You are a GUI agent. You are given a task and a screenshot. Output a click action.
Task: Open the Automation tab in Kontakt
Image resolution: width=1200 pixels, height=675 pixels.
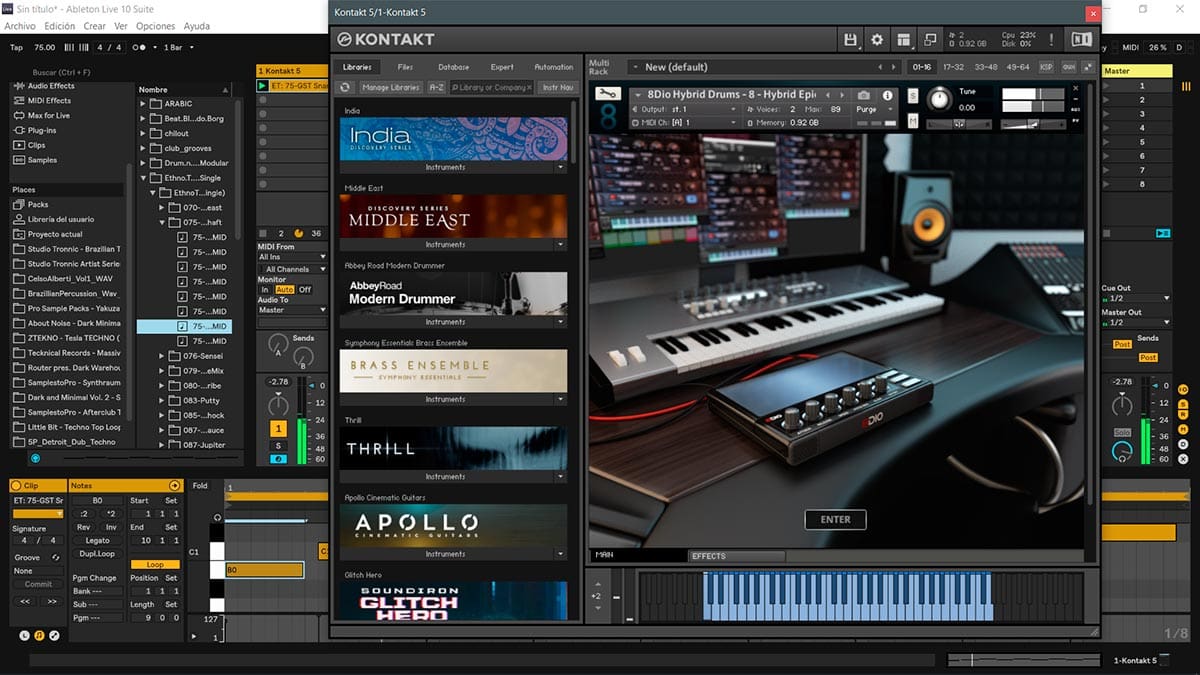tap(554, 67)
